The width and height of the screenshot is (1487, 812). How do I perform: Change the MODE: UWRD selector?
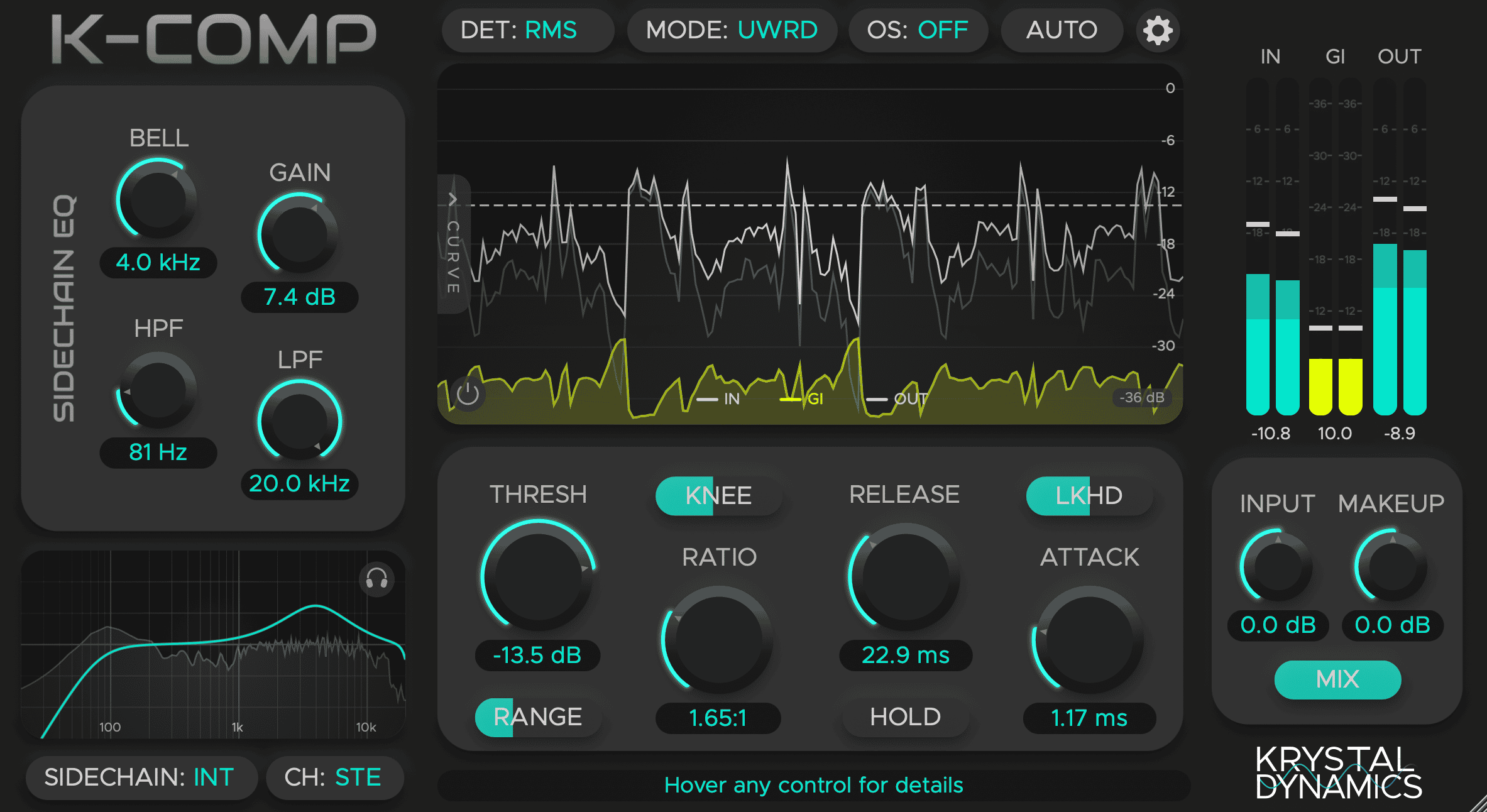[732, 30]
